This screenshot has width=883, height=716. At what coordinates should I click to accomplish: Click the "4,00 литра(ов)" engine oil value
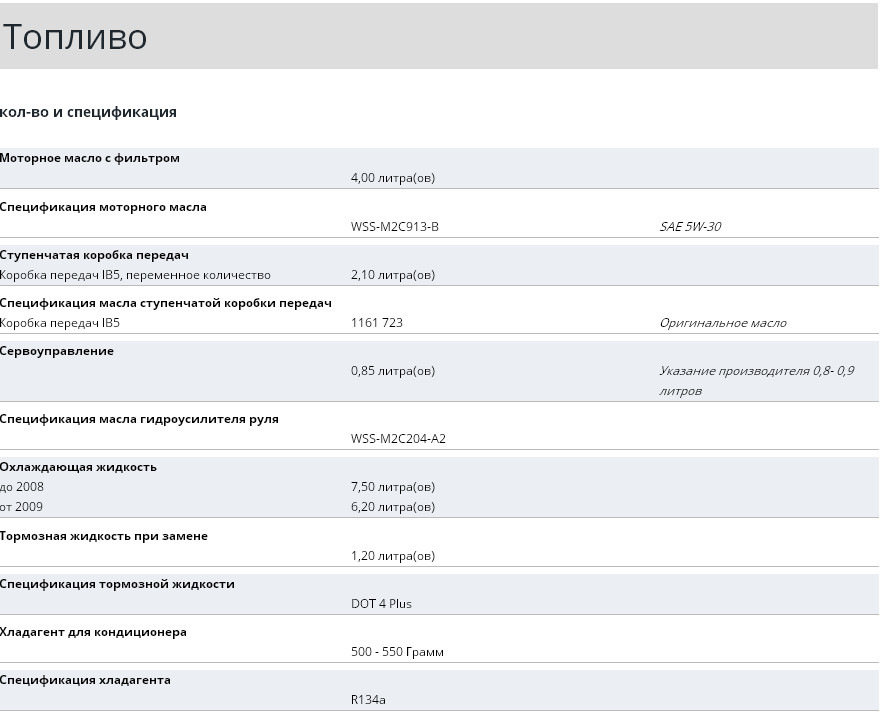tap(393, 178)
